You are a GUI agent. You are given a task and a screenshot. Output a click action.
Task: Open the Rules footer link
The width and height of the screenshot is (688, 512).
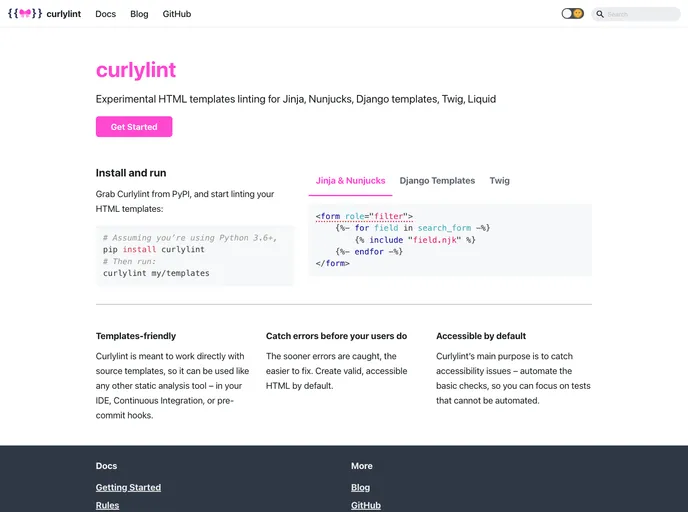point(107,505)
